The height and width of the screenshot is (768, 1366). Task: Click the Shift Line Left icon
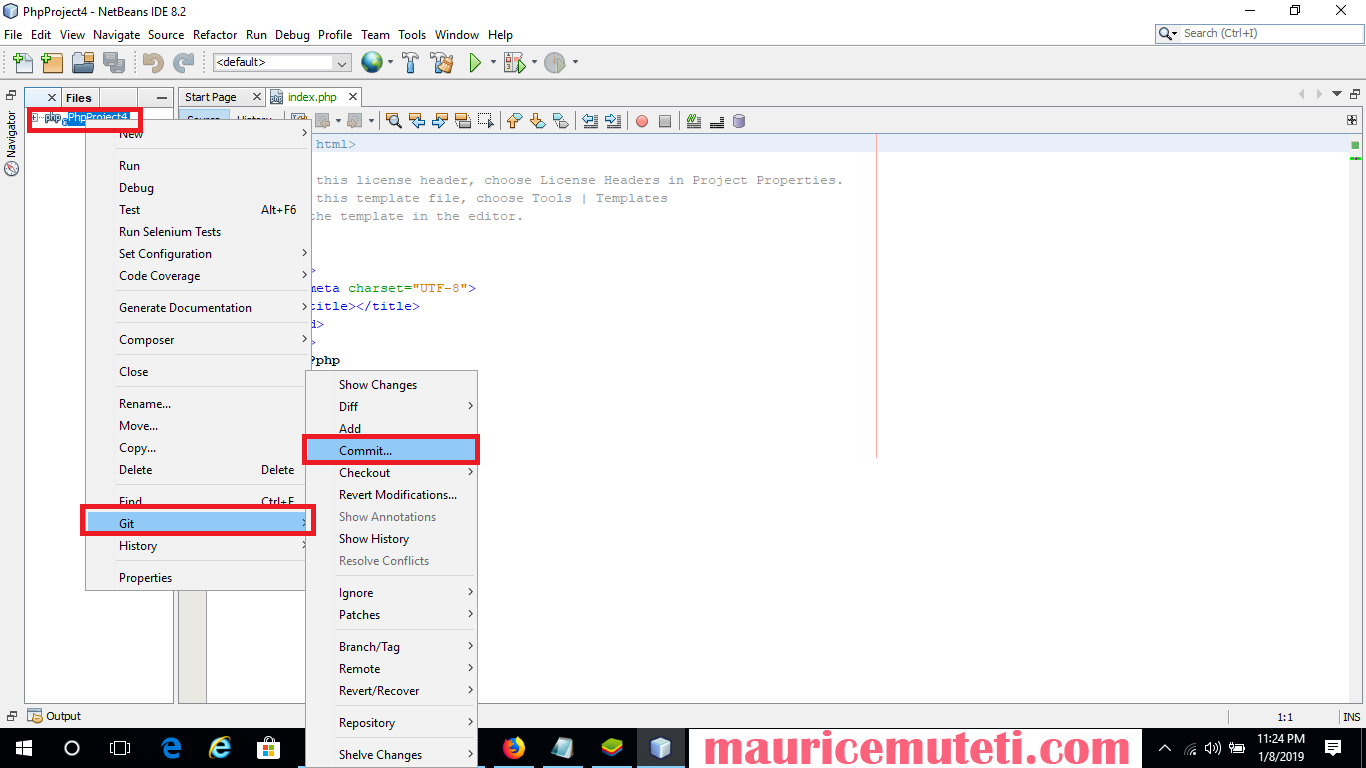click(x=590, y=121)
